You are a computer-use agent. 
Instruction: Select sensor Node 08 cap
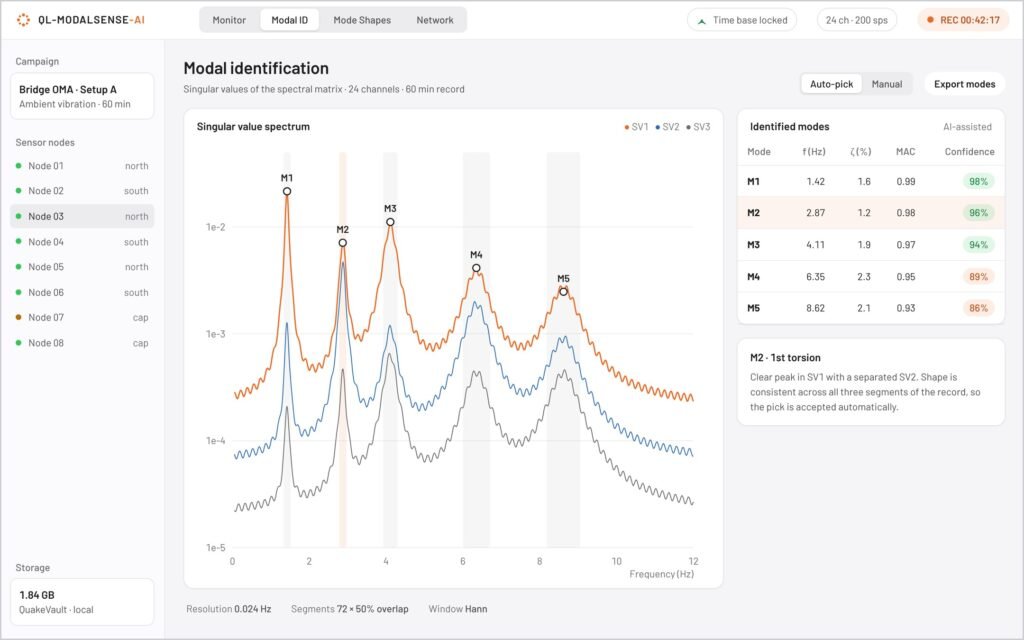tap(82, 343)
